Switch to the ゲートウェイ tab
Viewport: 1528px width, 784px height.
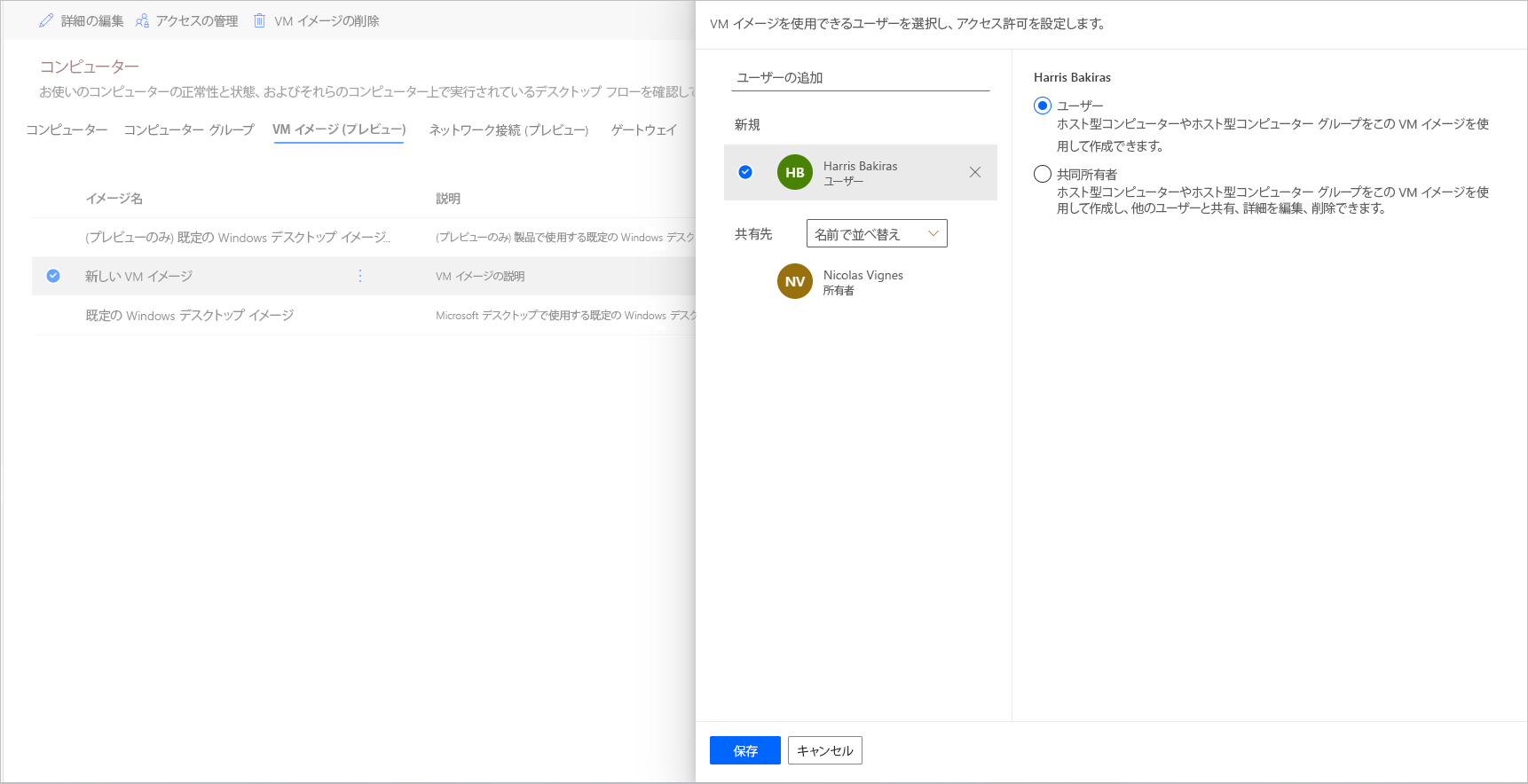[x=644, y=129]
